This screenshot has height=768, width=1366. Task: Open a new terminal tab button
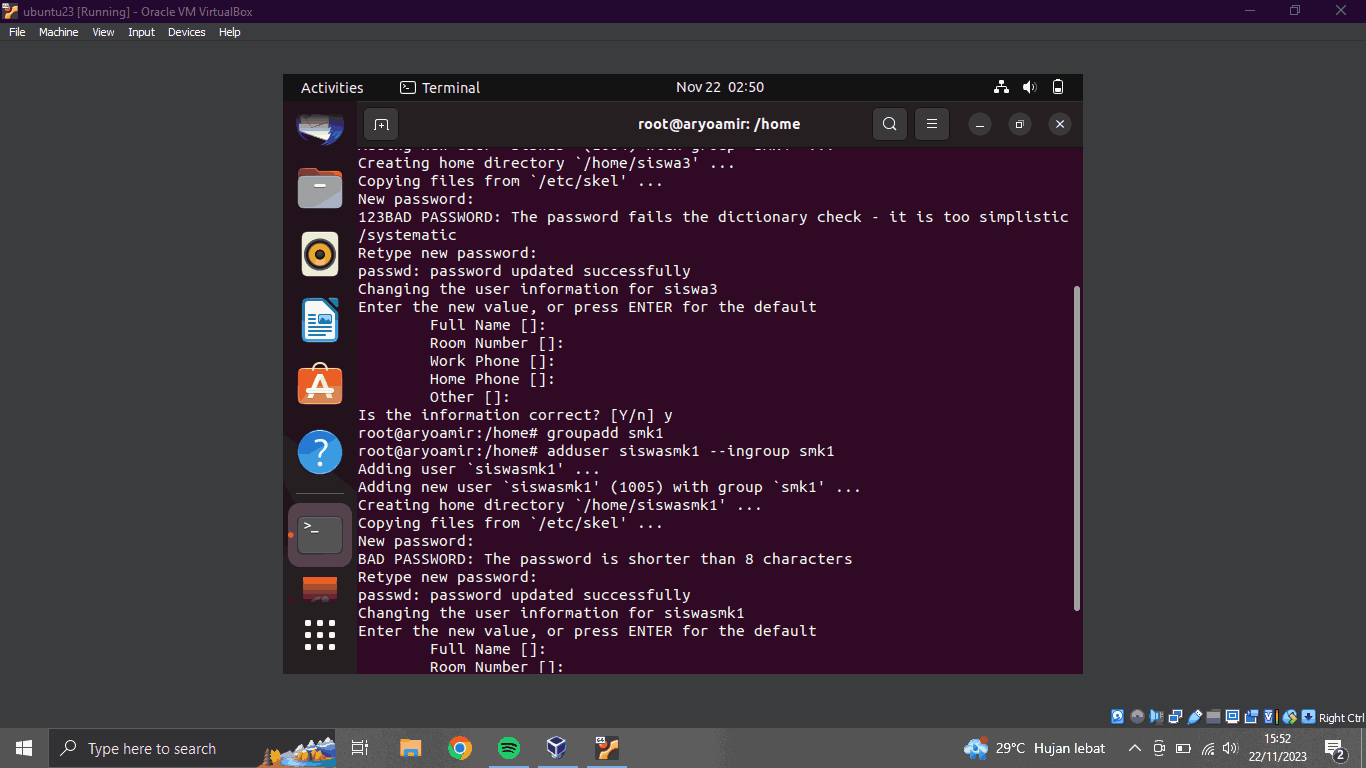point(381,124)
